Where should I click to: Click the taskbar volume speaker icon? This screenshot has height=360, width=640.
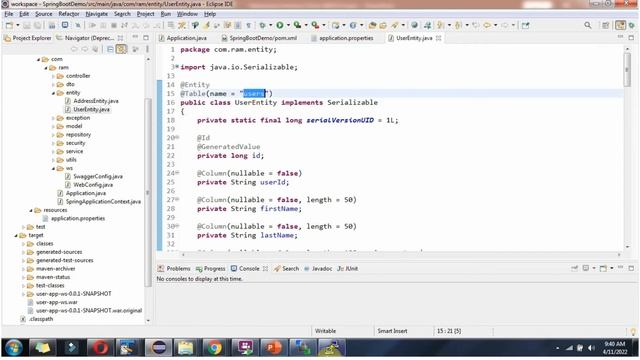pos(591,348)
